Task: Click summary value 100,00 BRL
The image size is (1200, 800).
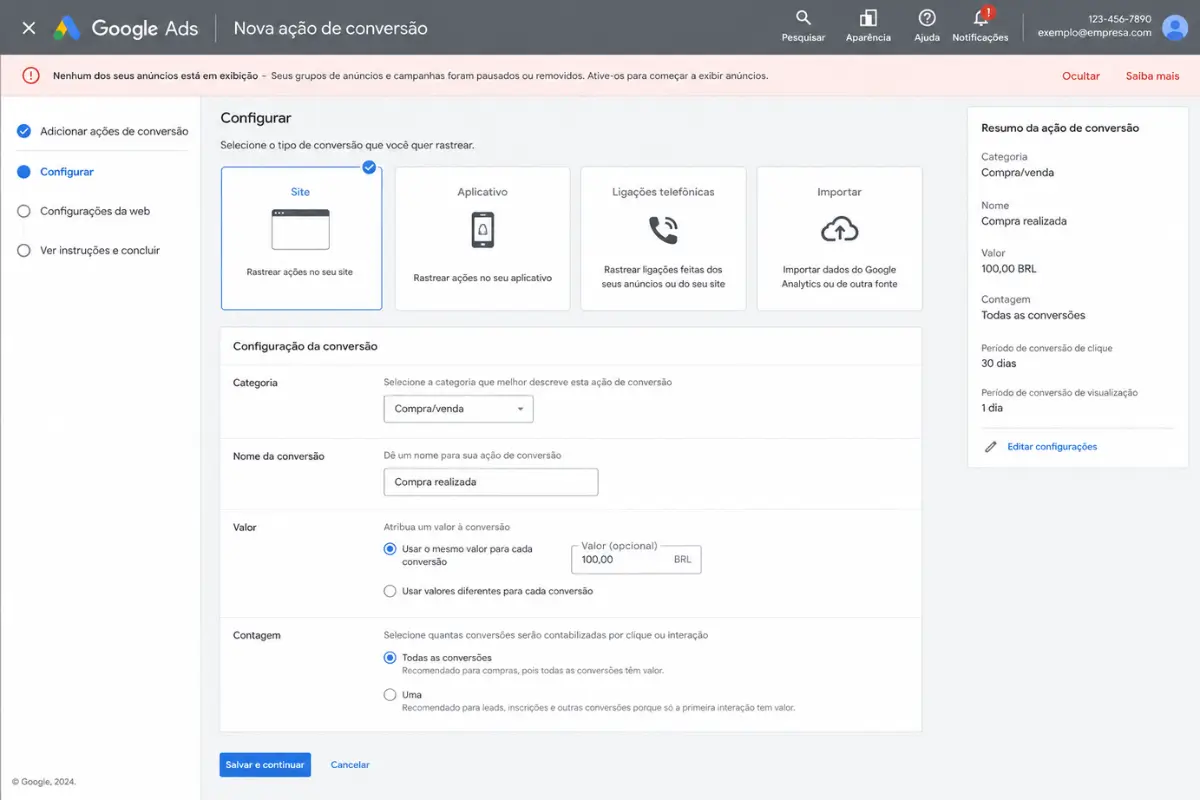Action: pyautogui.click(x=1008, y=269)
